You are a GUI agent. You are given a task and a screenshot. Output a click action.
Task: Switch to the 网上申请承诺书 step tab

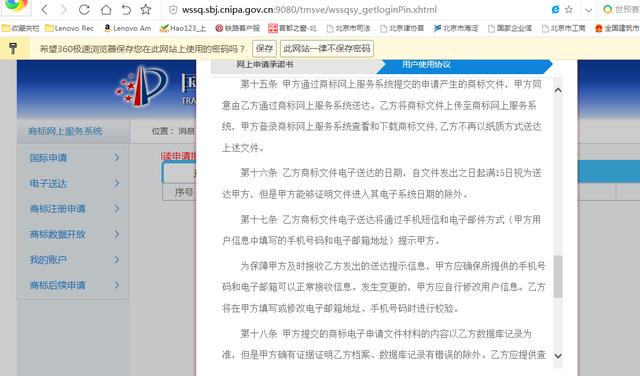(x=264, y=65)
